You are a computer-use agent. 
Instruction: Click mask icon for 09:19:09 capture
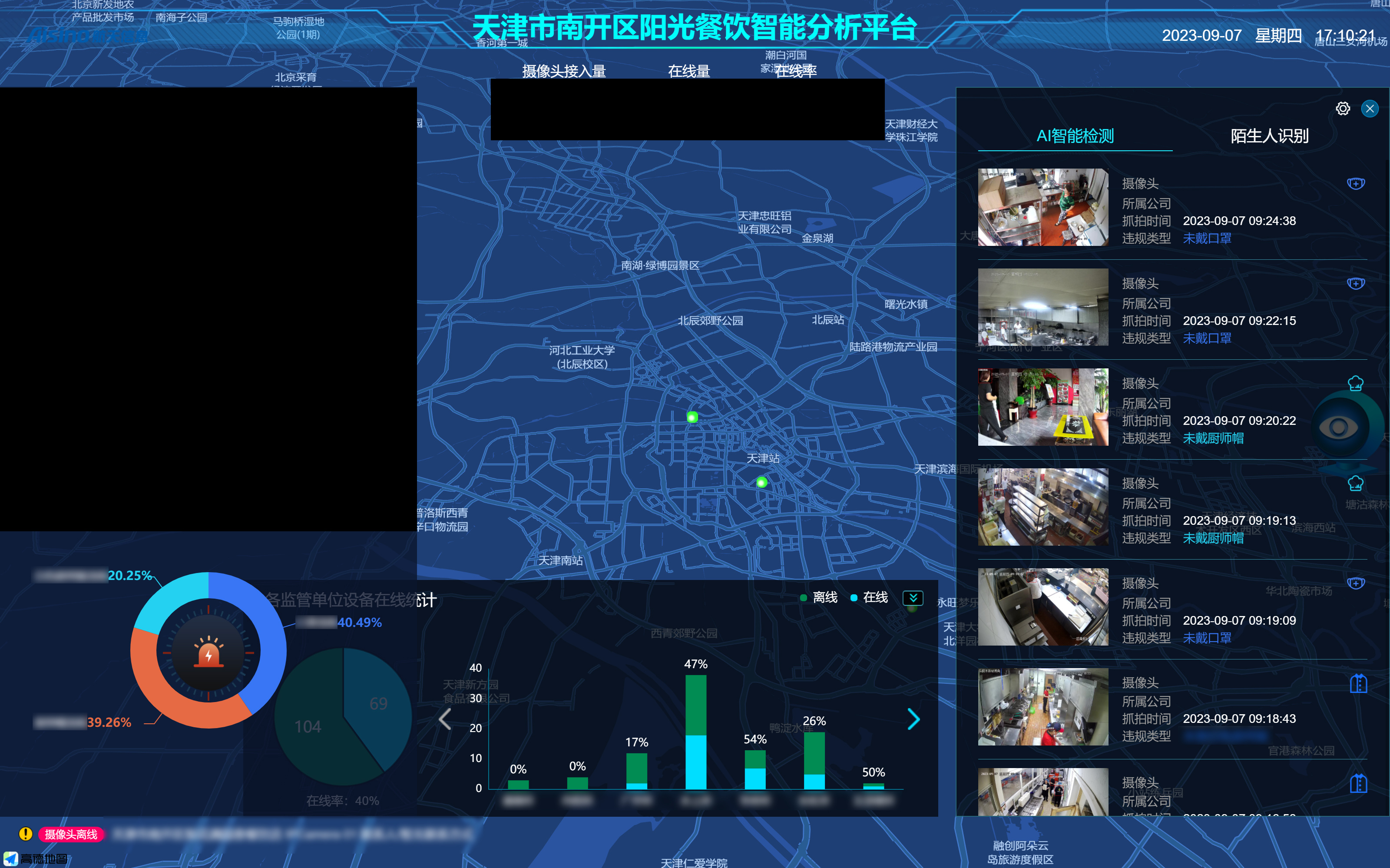pyautogui.click(x=1356, y=583)
